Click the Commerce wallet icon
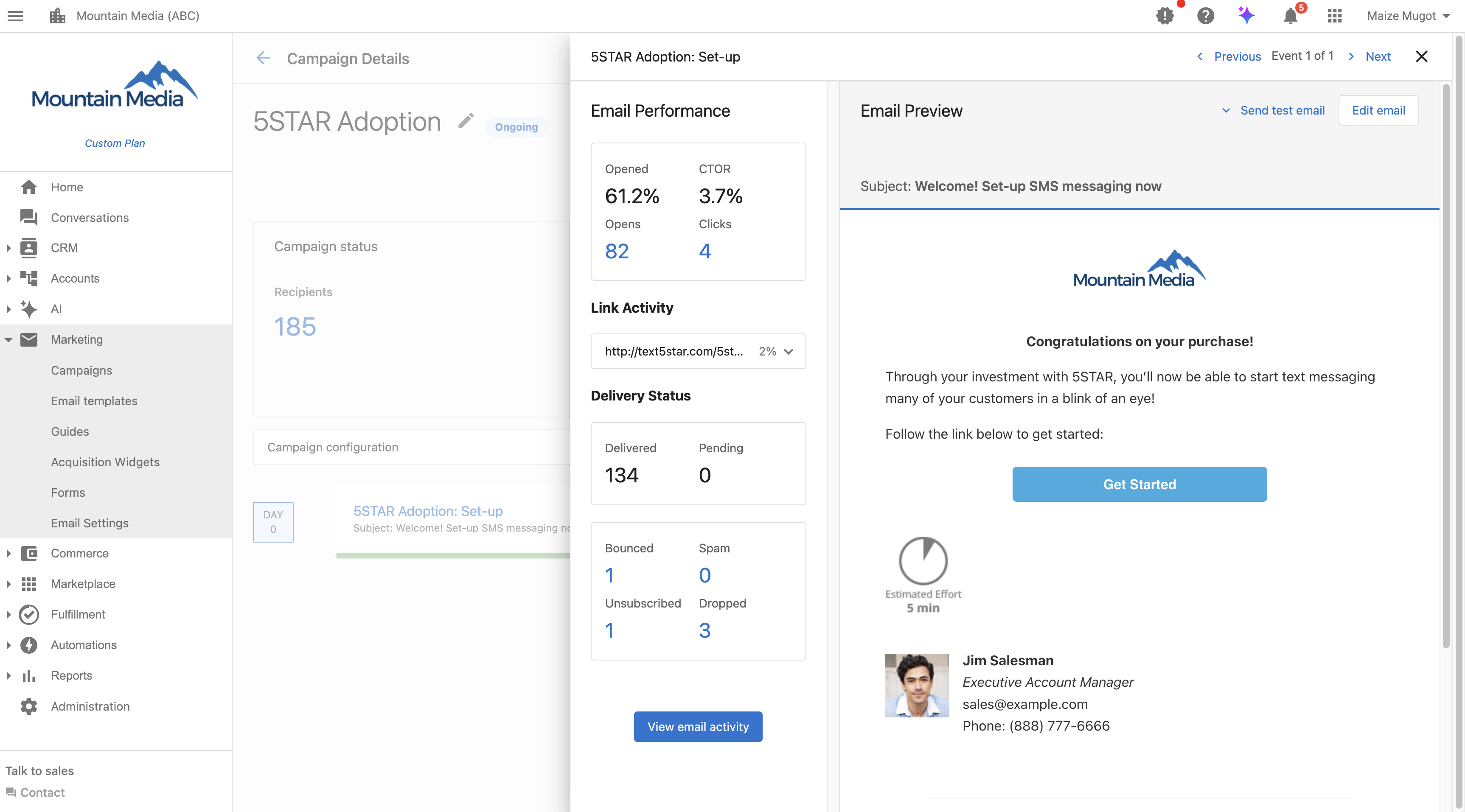This screenshot has width=1465, height=812. pos(29,553)
